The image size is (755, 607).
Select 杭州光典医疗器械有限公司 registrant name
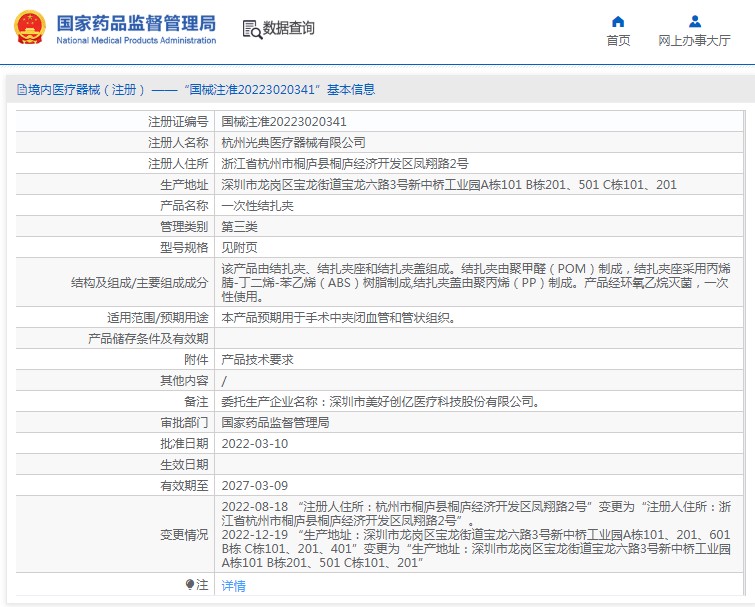pos(293,142)
